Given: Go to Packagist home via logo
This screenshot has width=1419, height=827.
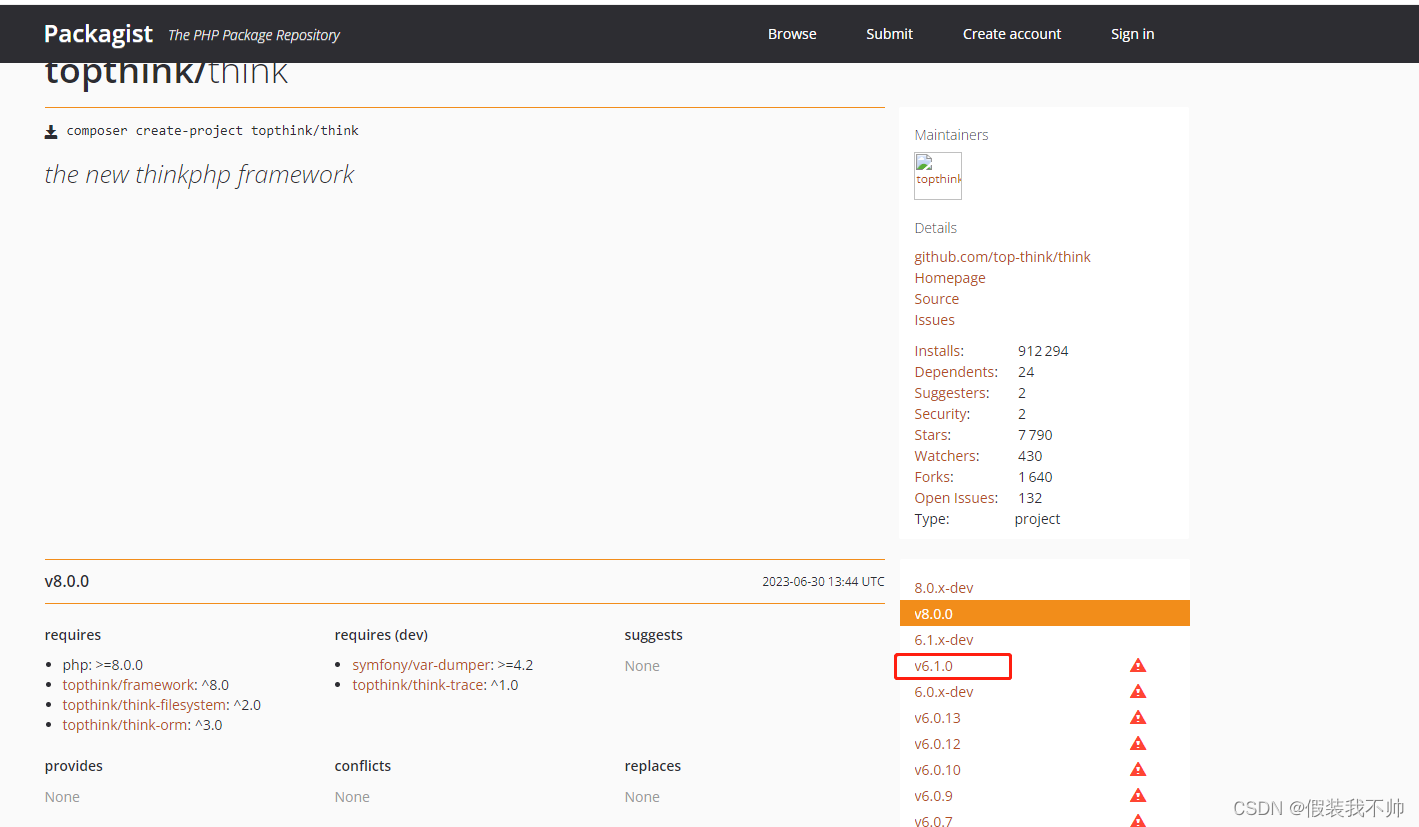Looking at the screenshot, I should pyautogui.click(x=98, y=33).
